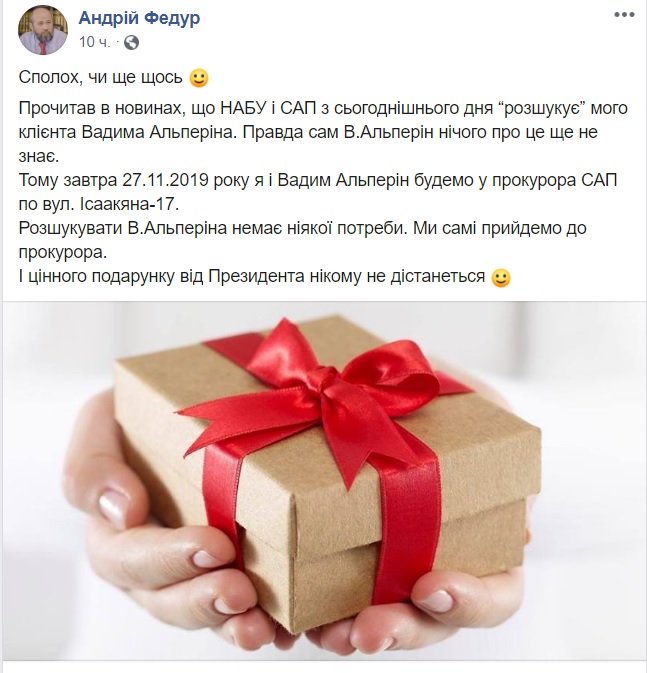Click the word "завтра" before the date
Screen dimensions: 647x673
91,180
